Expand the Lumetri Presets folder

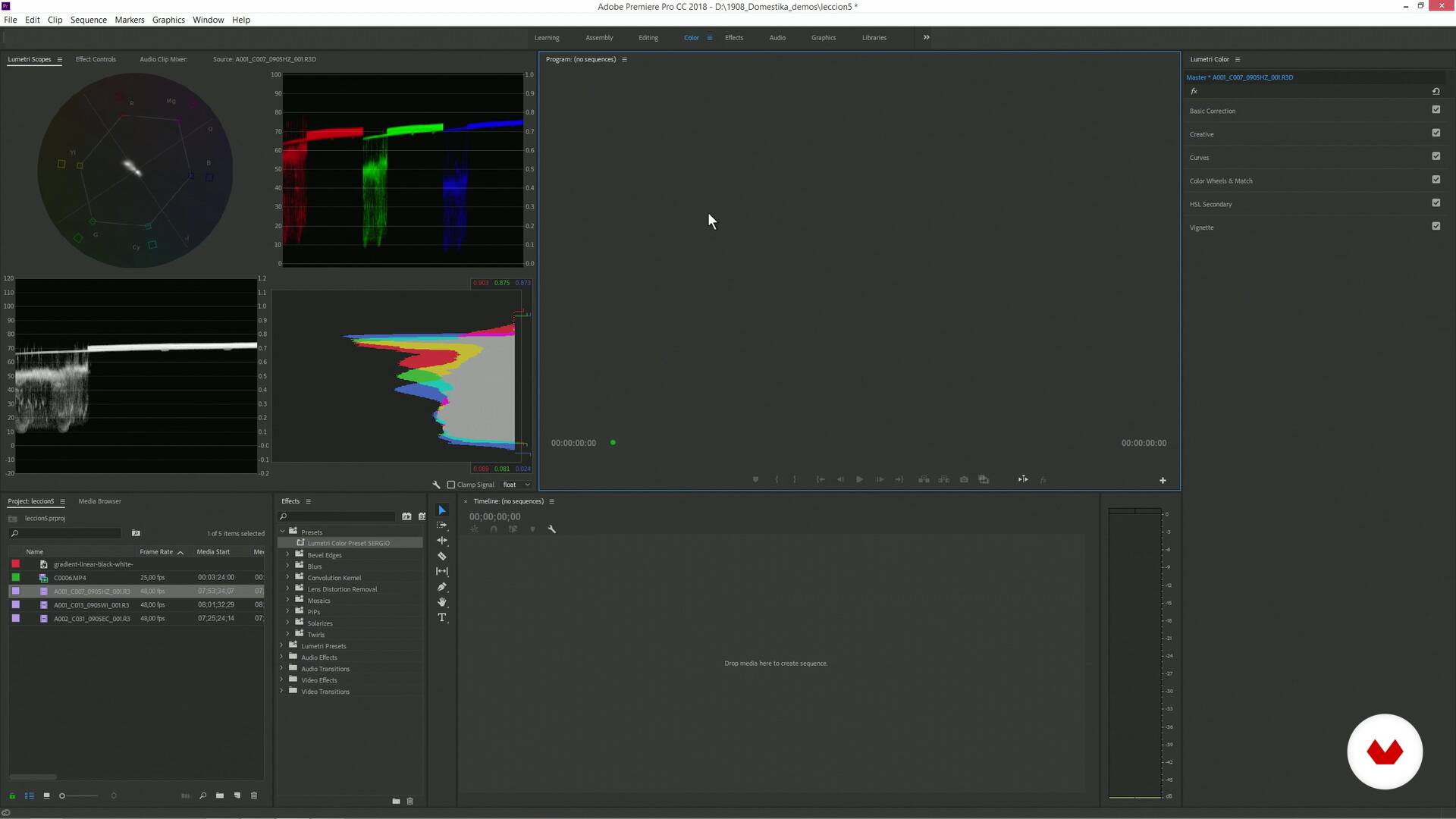(282, 646)
